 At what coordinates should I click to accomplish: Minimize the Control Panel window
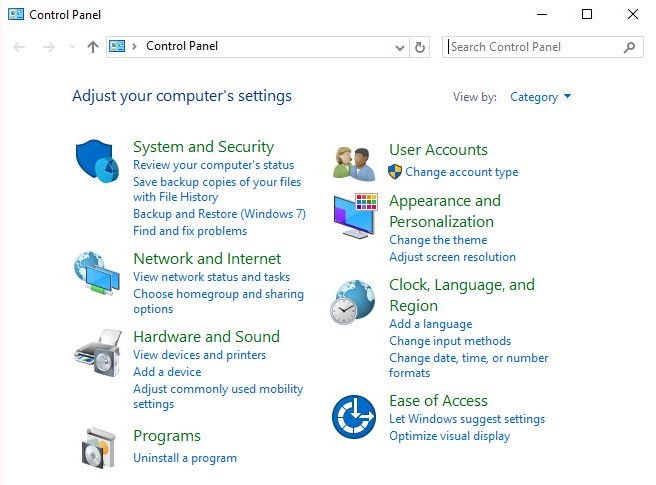coord(542,14)
